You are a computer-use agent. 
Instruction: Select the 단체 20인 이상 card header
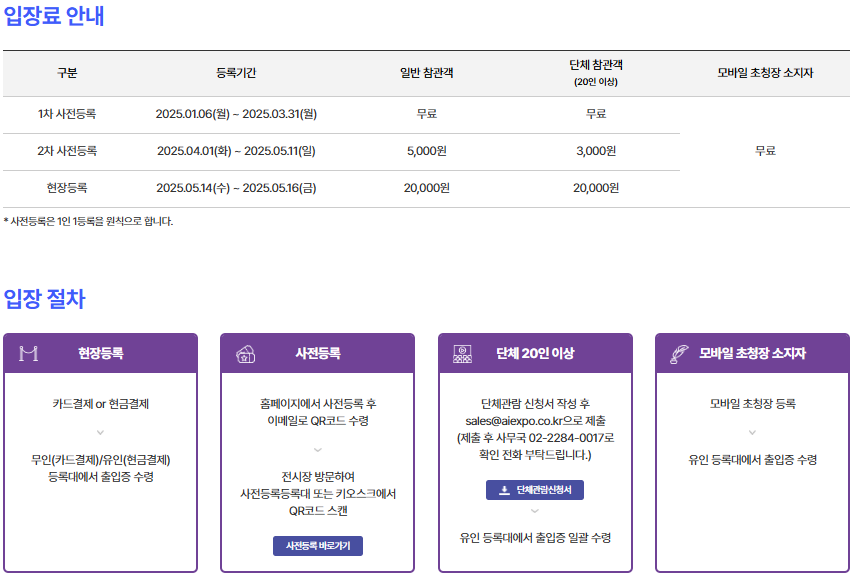coord(535,353)
